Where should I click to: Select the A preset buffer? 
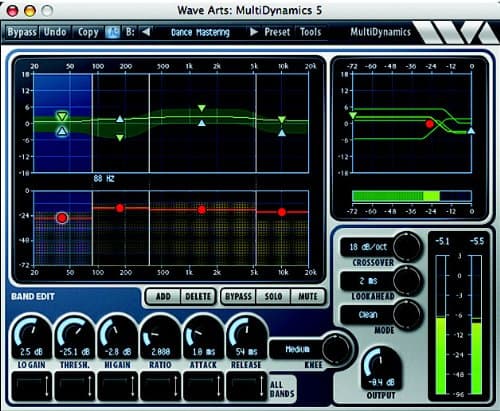point(113,32)
